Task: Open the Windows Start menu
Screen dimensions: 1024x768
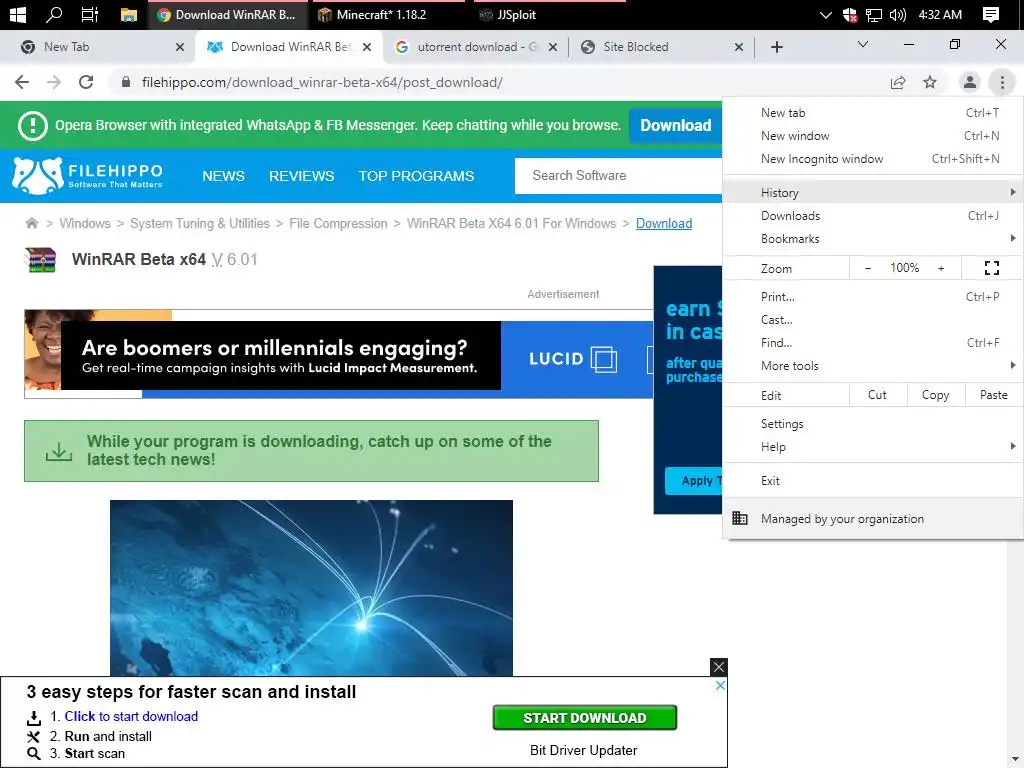Action: (x=18, y=14)
